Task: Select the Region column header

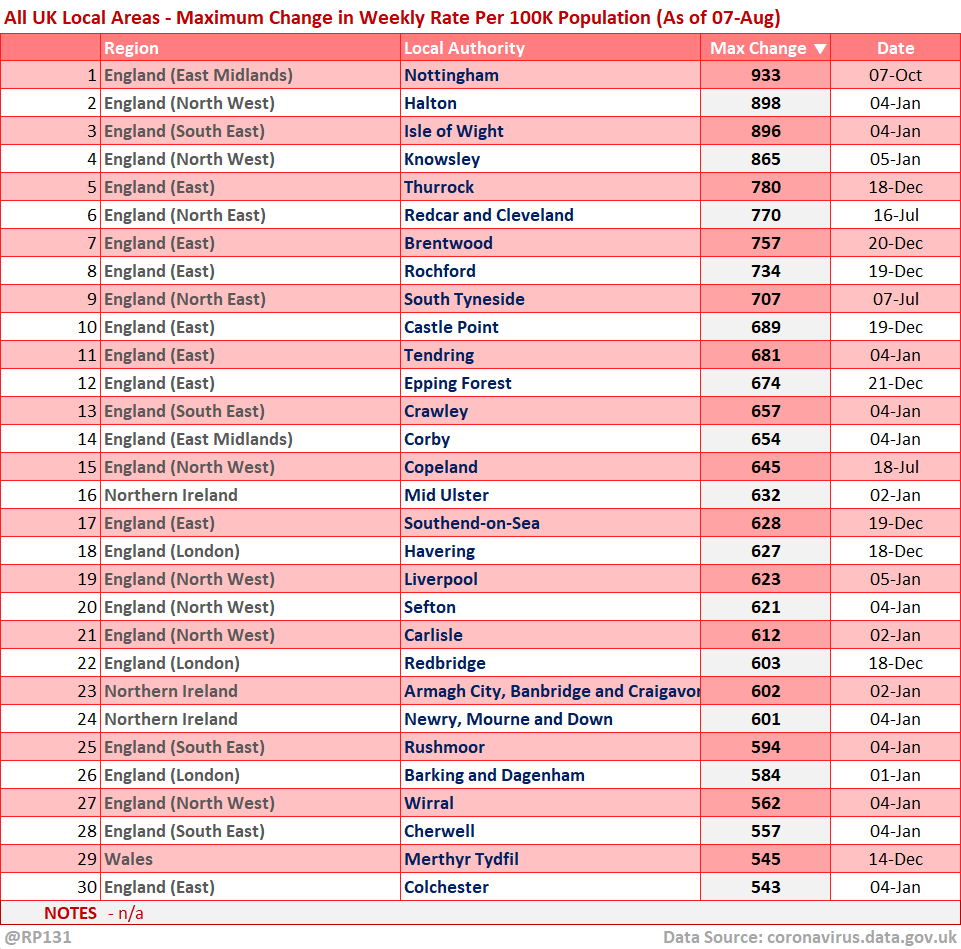Action: tap(131, 48)
